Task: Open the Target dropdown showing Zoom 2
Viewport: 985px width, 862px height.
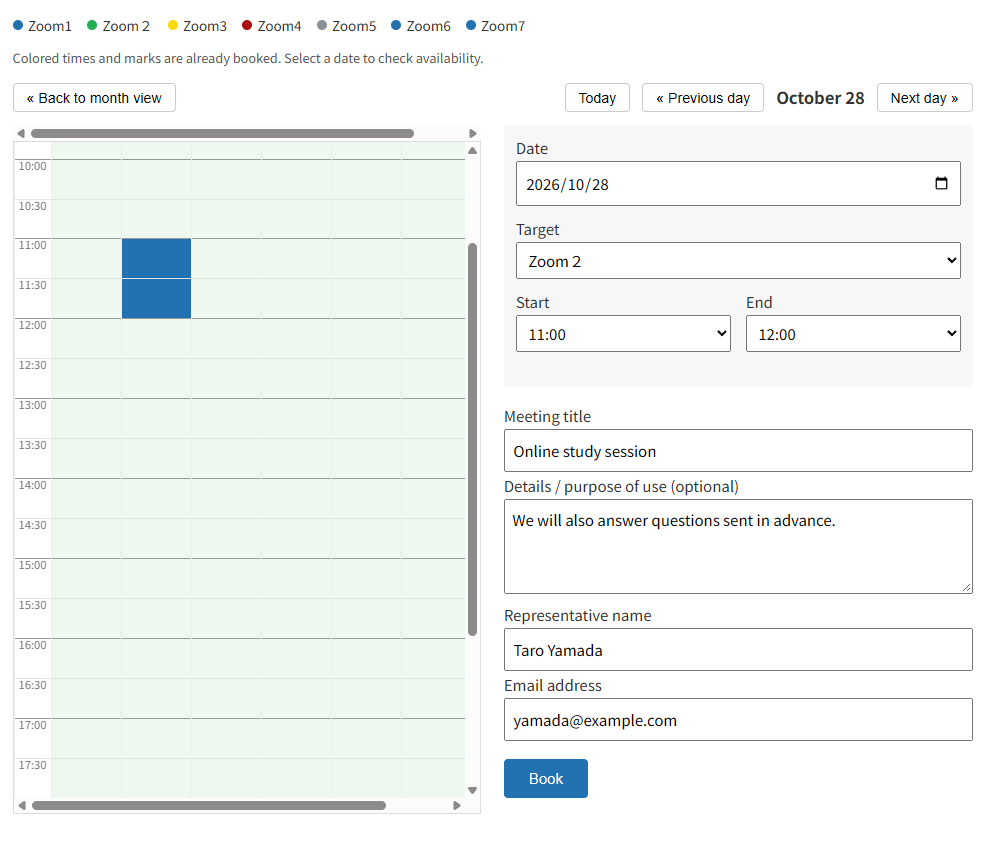Action: click(738, 261)
